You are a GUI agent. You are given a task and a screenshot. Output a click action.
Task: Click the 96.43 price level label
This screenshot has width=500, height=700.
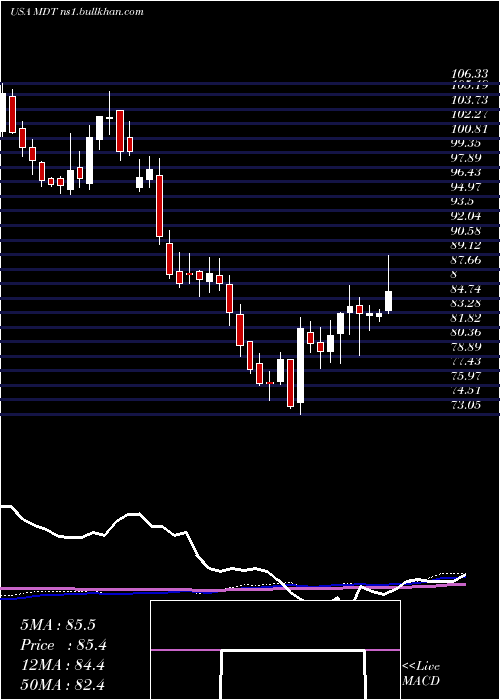(466, 172)
